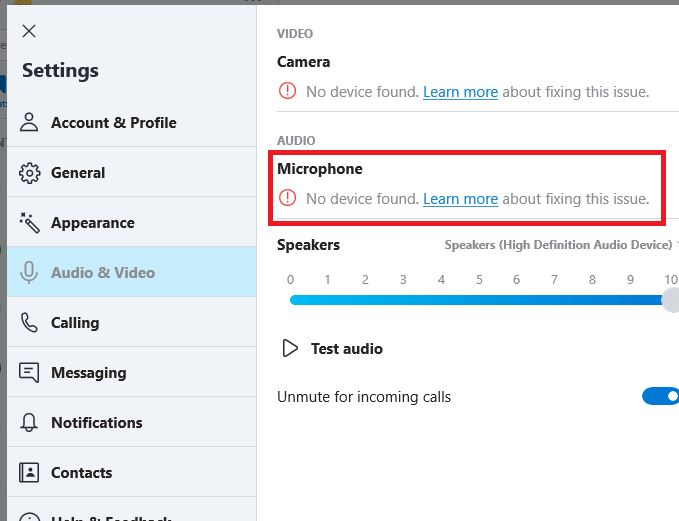
Task: Click the Contacts card icon
Action: [x=30, y=472]
